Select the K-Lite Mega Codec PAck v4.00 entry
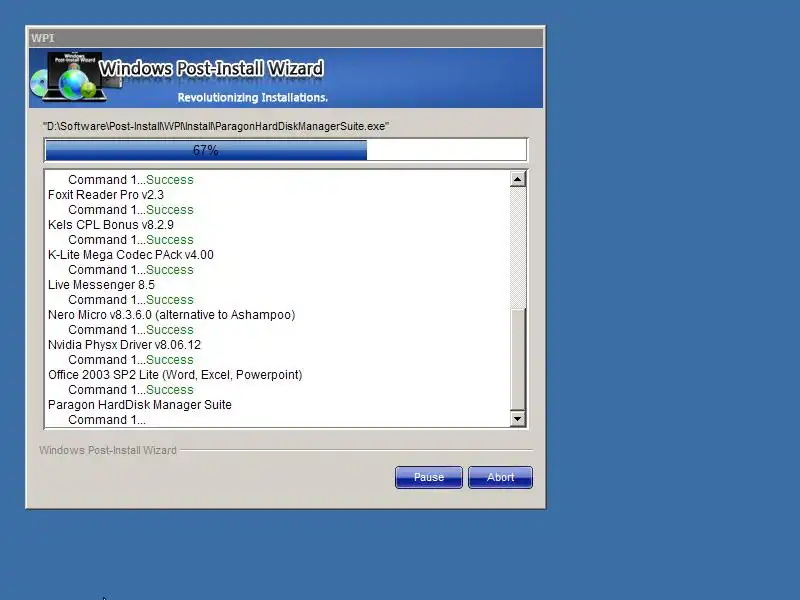Screen dimensions: 800x600 click(x=131, y=255)
